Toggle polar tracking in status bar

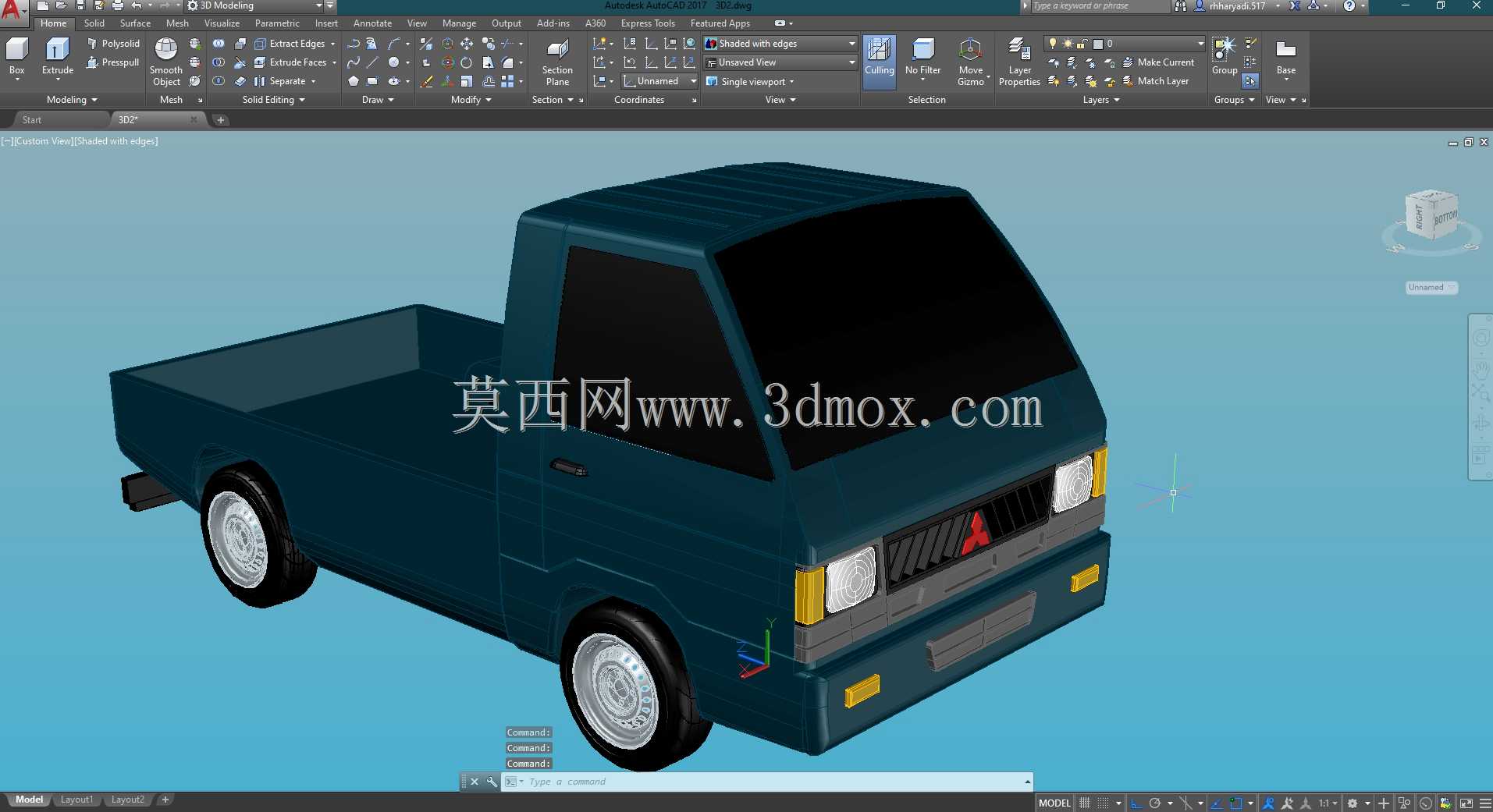click(1155, 803)
